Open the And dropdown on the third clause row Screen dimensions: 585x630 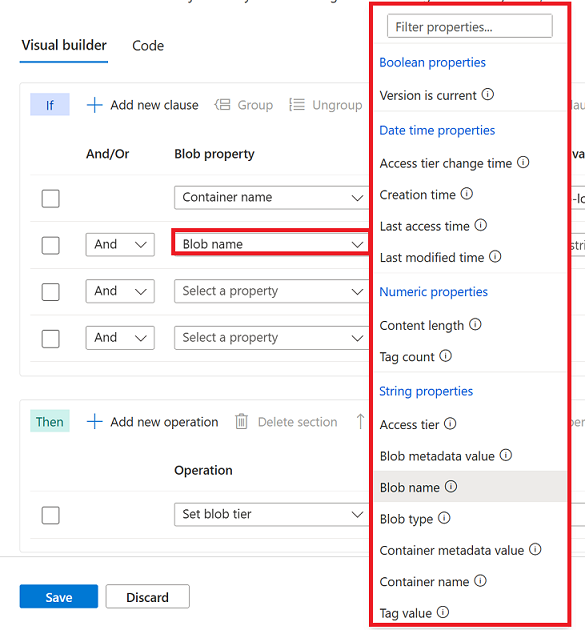pyautogui.click(x=120, y=291)
